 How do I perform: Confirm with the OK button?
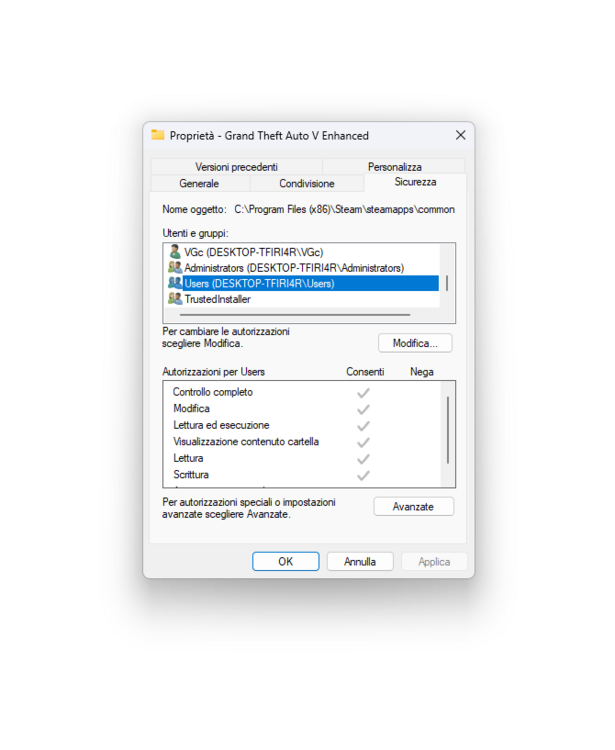coord(286,561)
